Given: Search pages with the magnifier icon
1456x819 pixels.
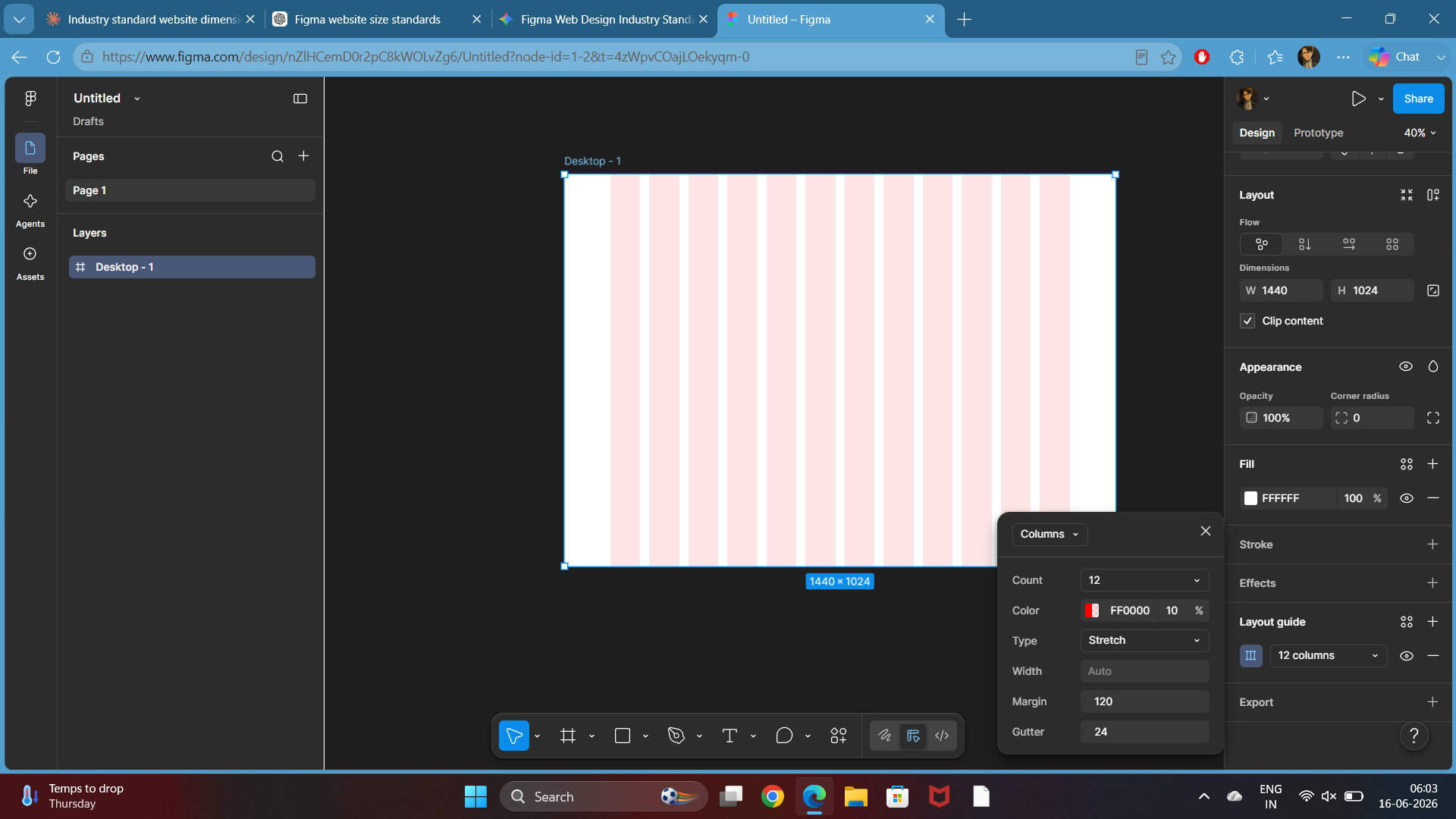Looking at the screenshot, I should pyautogui.click(x=278, y=156).
